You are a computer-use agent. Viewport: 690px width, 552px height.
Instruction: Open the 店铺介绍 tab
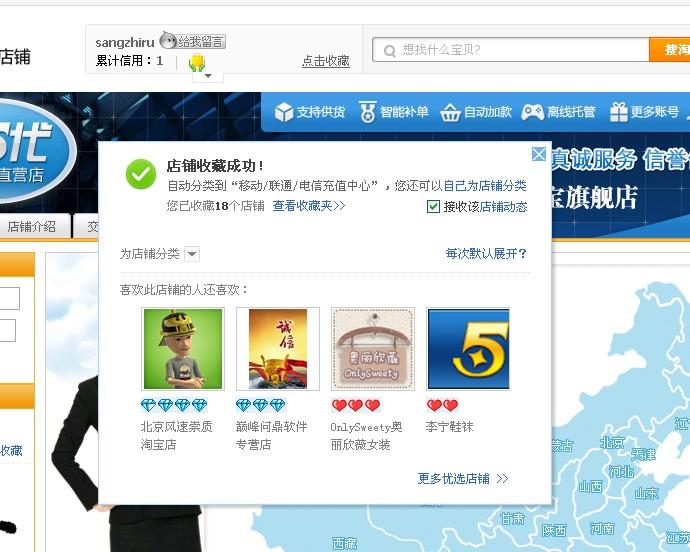coord(32,226)
